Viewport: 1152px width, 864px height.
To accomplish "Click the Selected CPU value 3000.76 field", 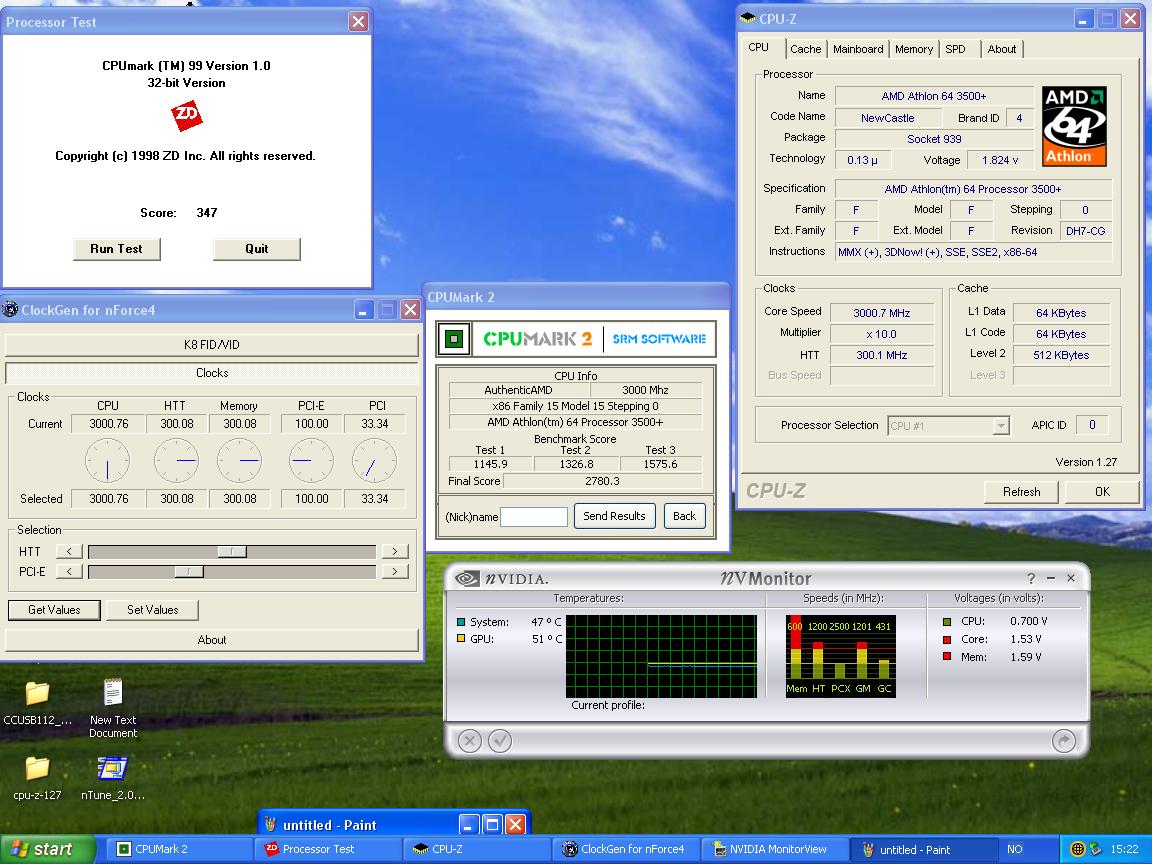I will point(109,499).
